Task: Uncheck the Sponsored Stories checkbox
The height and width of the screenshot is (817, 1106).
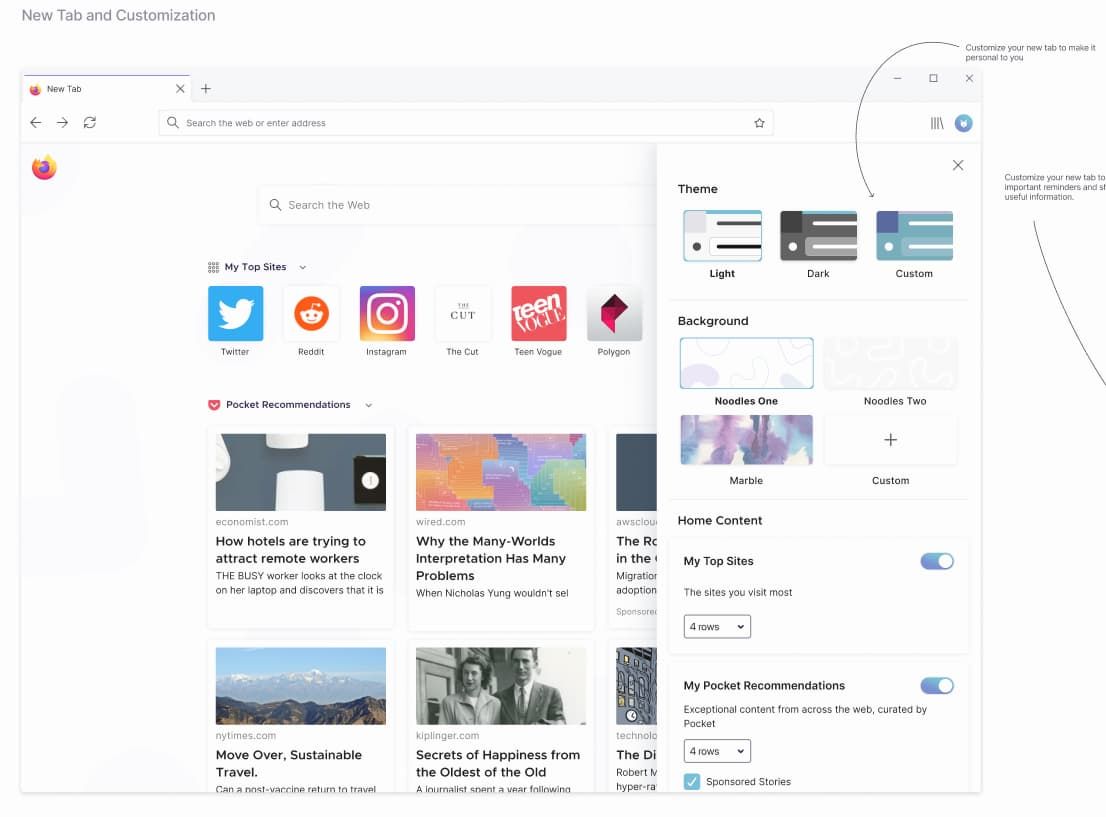Action: pos(692,781)
